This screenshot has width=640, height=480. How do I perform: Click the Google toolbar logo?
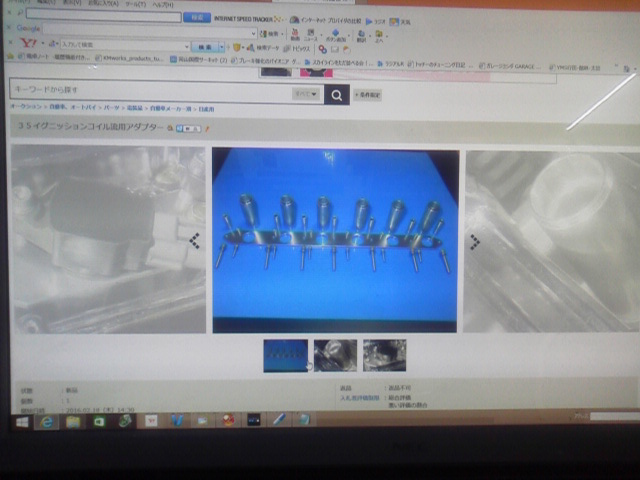coord(28,28)
